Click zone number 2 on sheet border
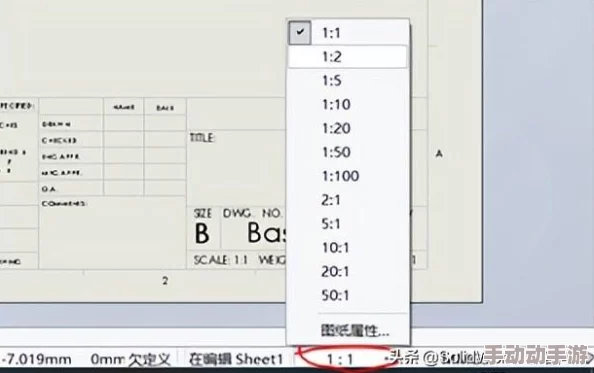This screenshot has height=373, width=594. (x=165, y=281)
